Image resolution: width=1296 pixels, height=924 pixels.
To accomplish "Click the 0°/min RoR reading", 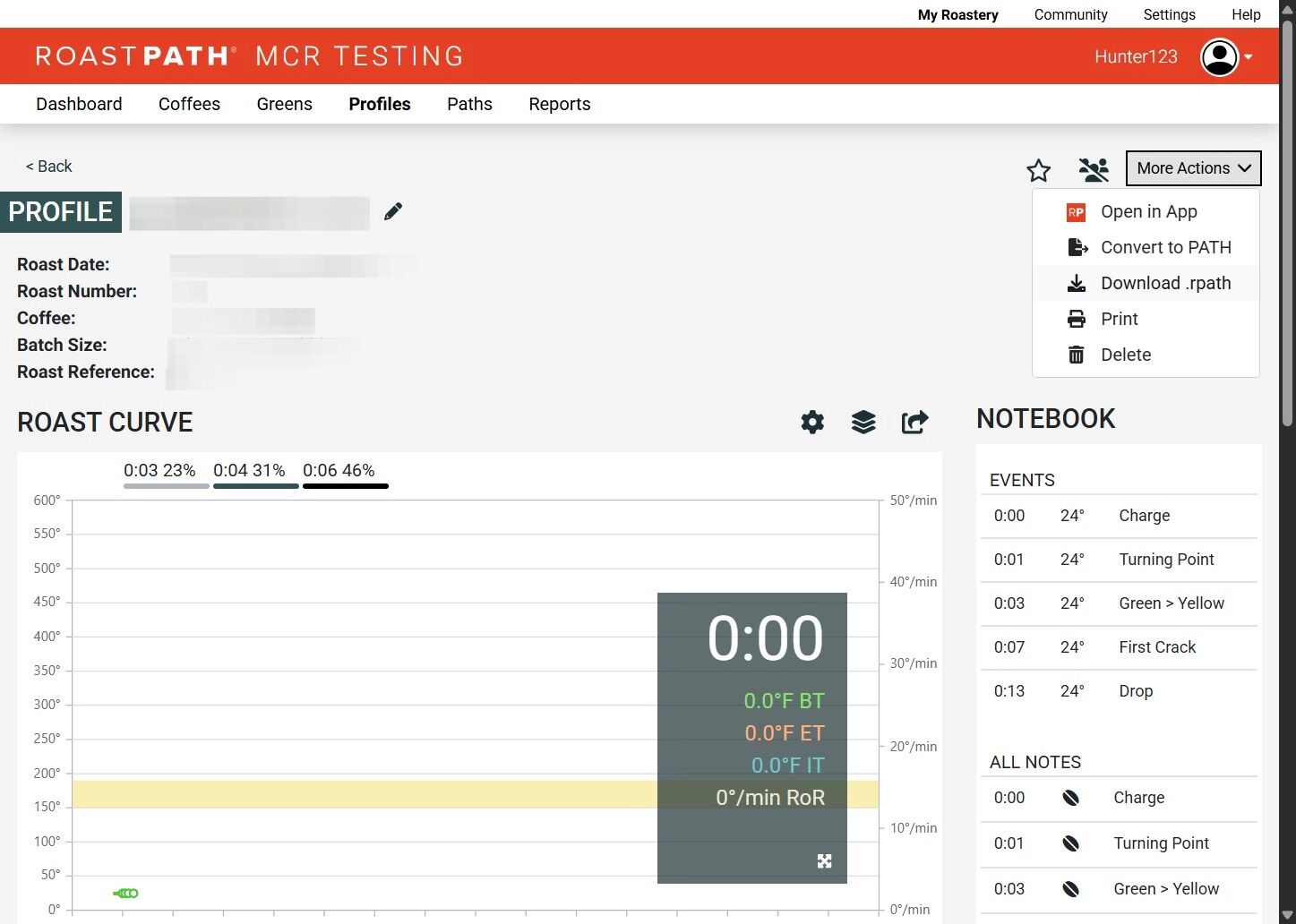I will (770, 797).
